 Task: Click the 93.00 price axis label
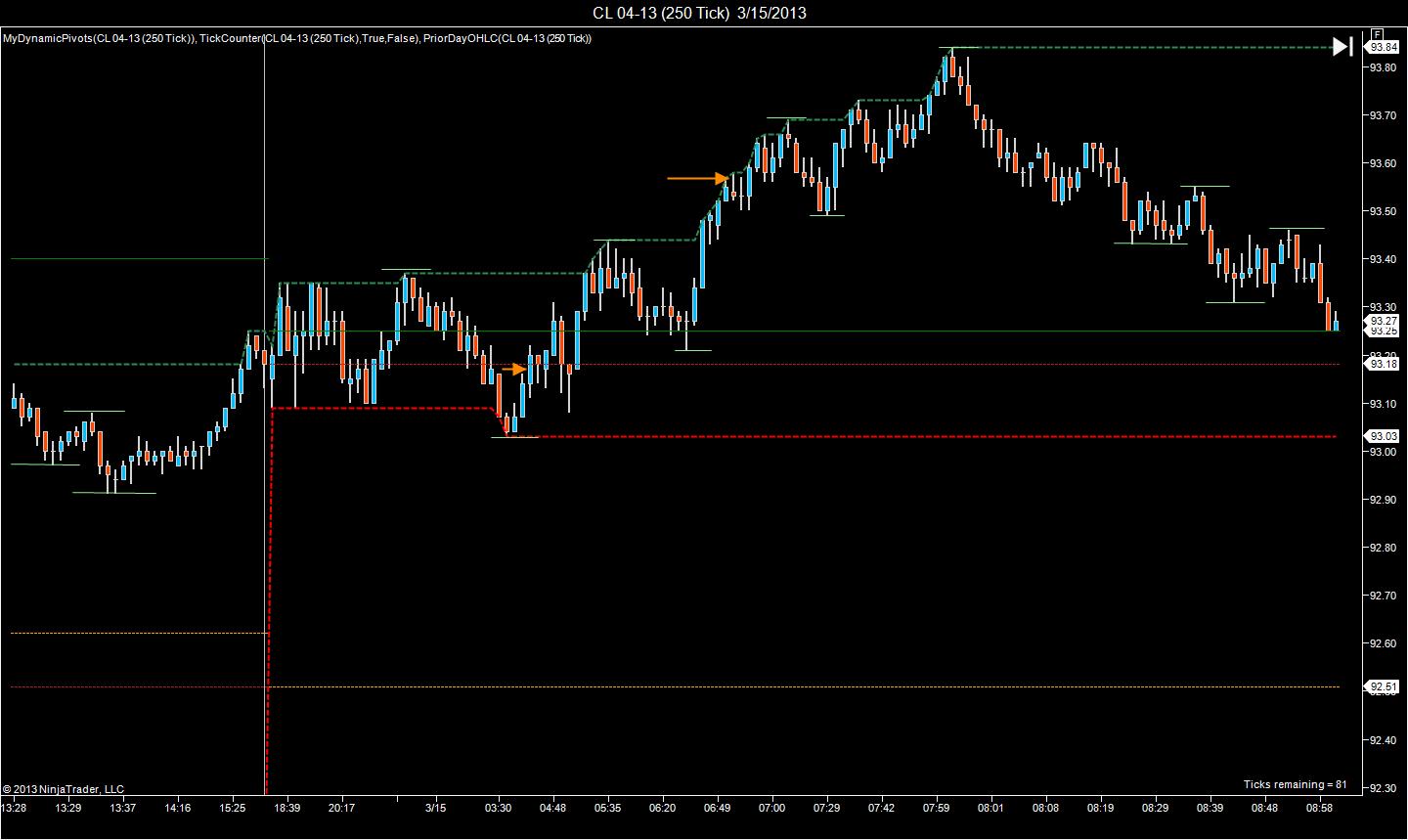pyautogui.click(x=1384, y=452)
